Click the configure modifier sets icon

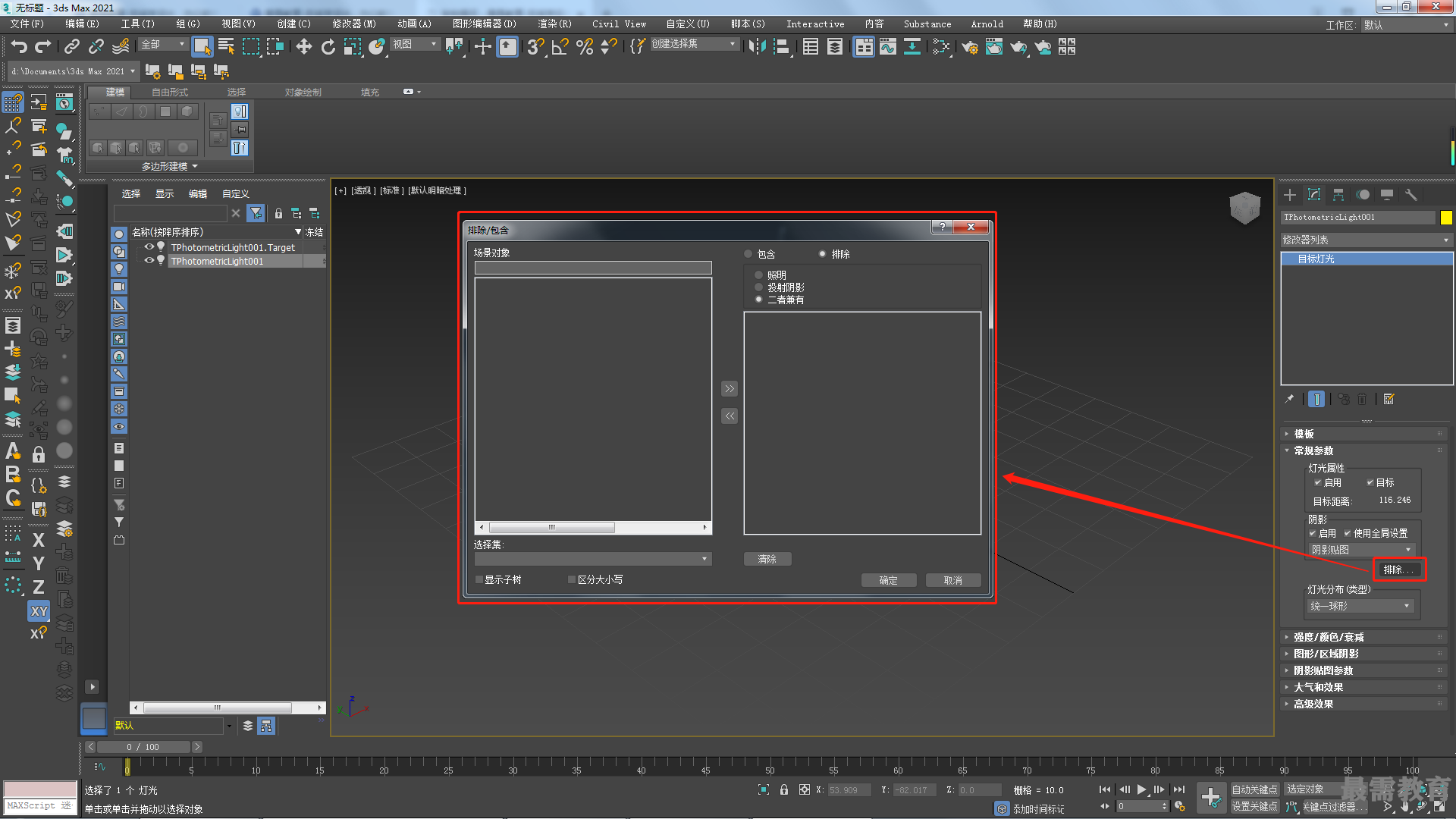click(1389, 399)
